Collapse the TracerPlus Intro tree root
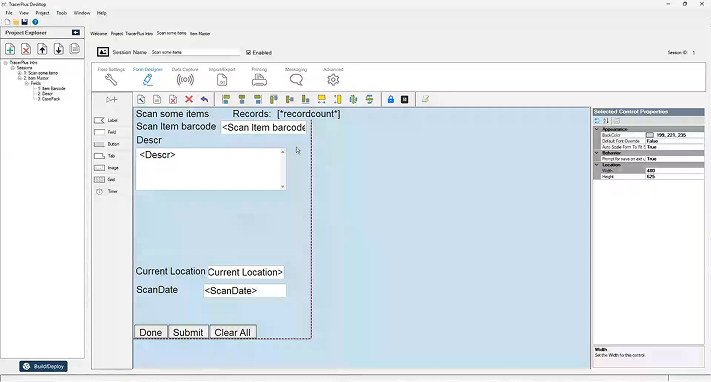The image size is (711, 382). click(x=6, y=63)
